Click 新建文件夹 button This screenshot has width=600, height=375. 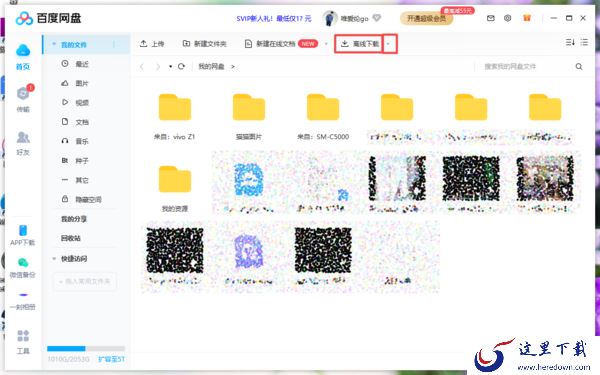(x=204, y=44)
